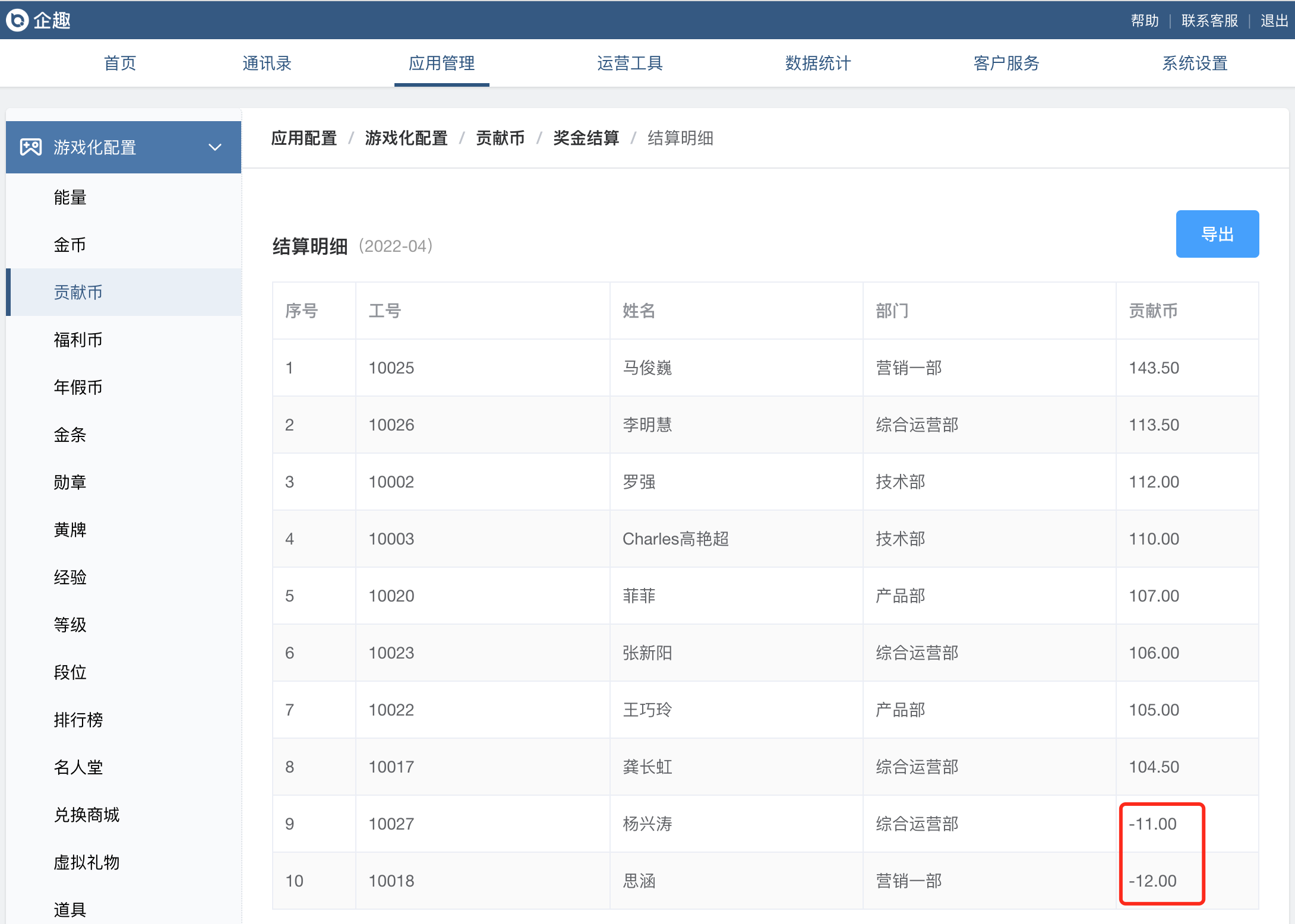
Task: Click the 导出 export button
Action: tap(1217, 234)
